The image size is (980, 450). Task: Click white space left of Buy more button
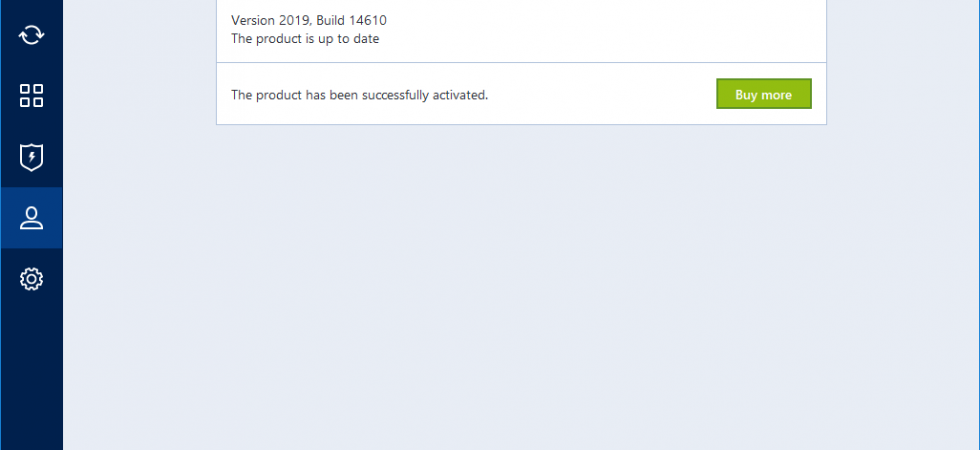point(600,95)
